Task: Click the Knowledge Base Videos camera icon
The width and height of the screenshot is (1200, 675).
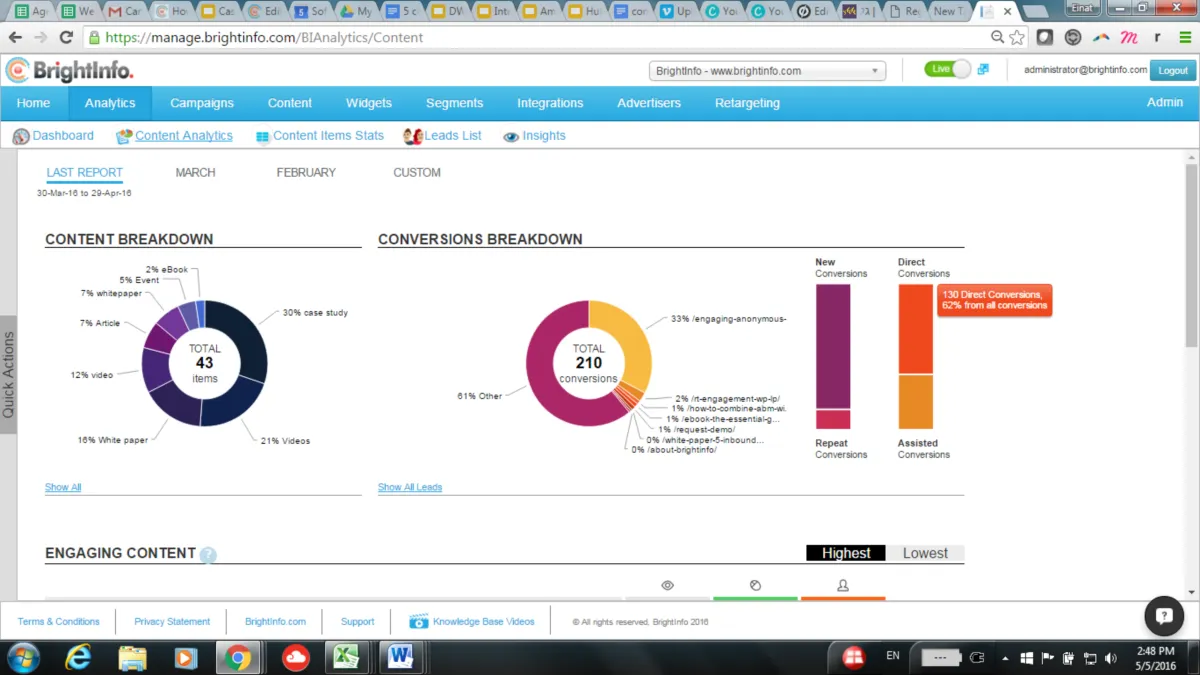Action: (x=419, y=622)
